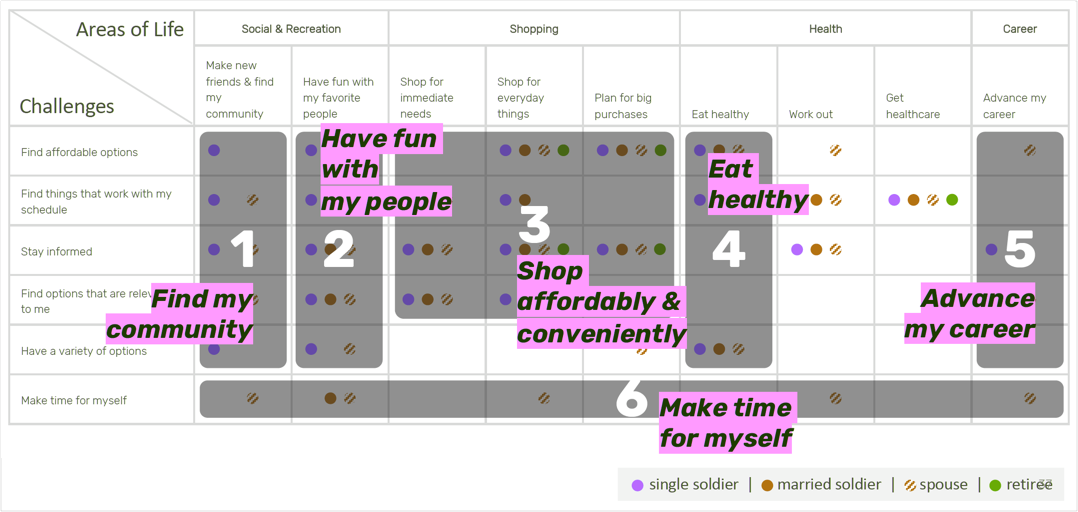The height and width of the screenshot is (512, 1078).
Task: Click the orange married soldier legend dot
Action: [x=767, y=485]
